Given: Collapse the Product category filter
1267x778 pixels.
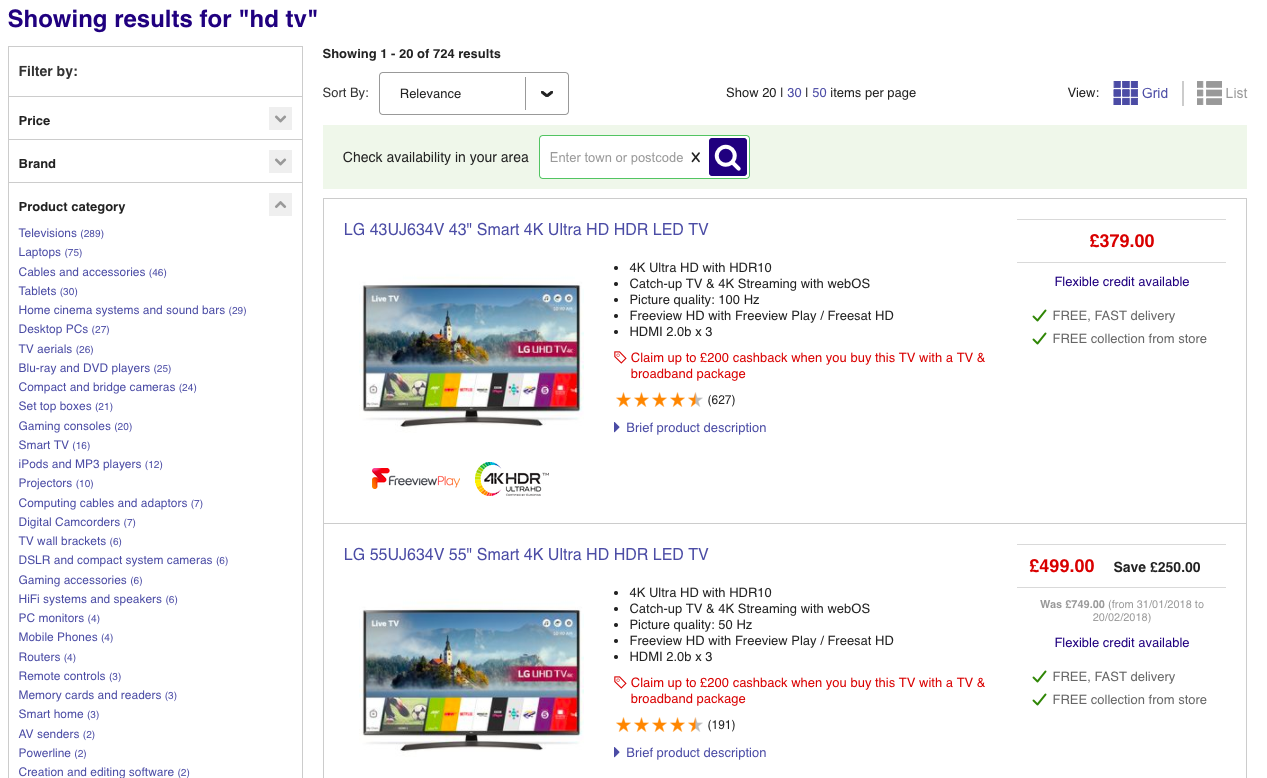Looking at the screenshot, I should coord(280,205).
